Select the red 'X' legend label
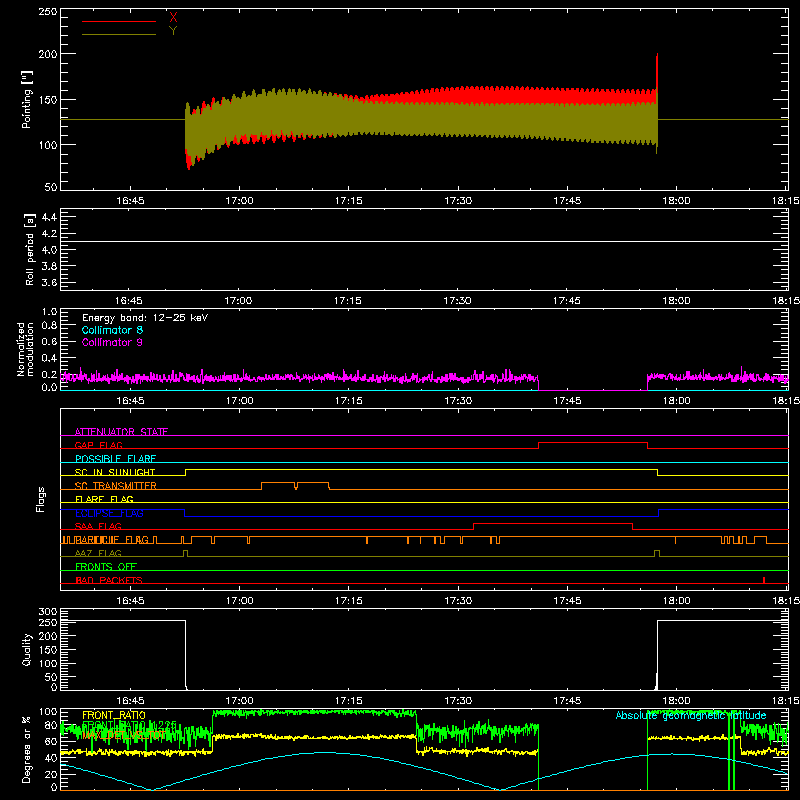800x800 pixels. click(x=173, y=18)
